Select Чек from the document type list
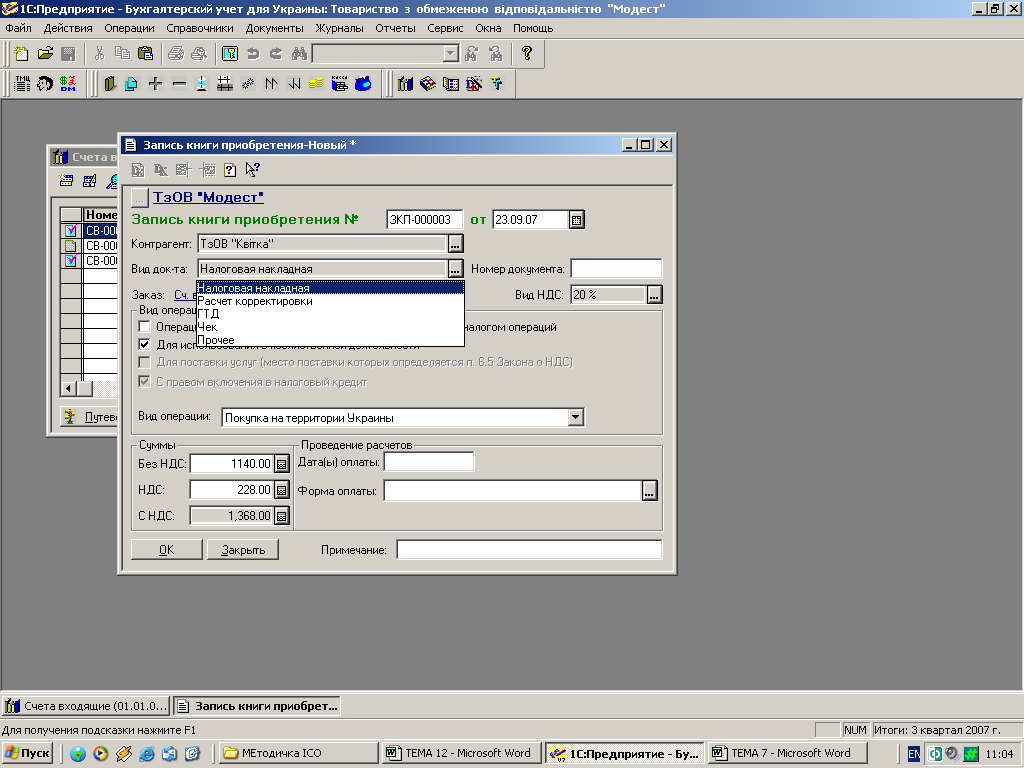The width and height of the screenshot is (1024, 768). coord(330,327)
